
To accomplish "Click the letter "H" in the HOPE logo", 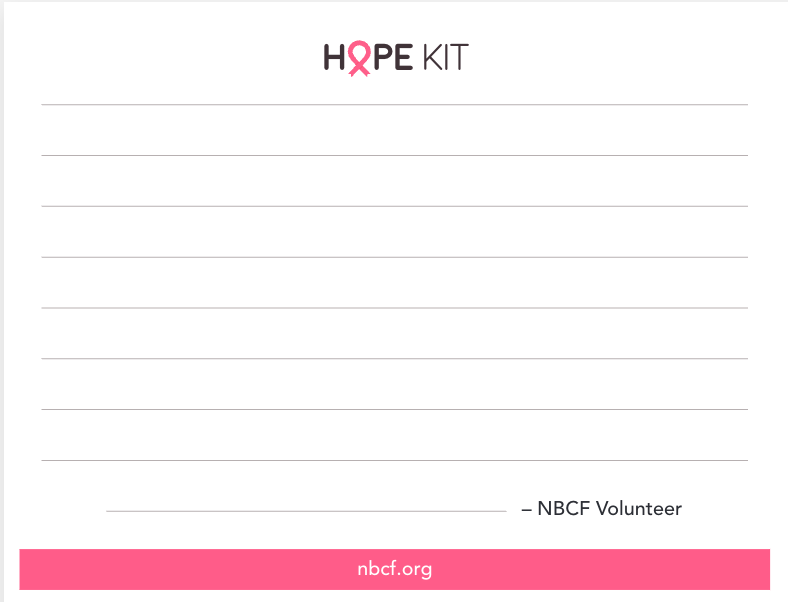I will tap(334, 58).
